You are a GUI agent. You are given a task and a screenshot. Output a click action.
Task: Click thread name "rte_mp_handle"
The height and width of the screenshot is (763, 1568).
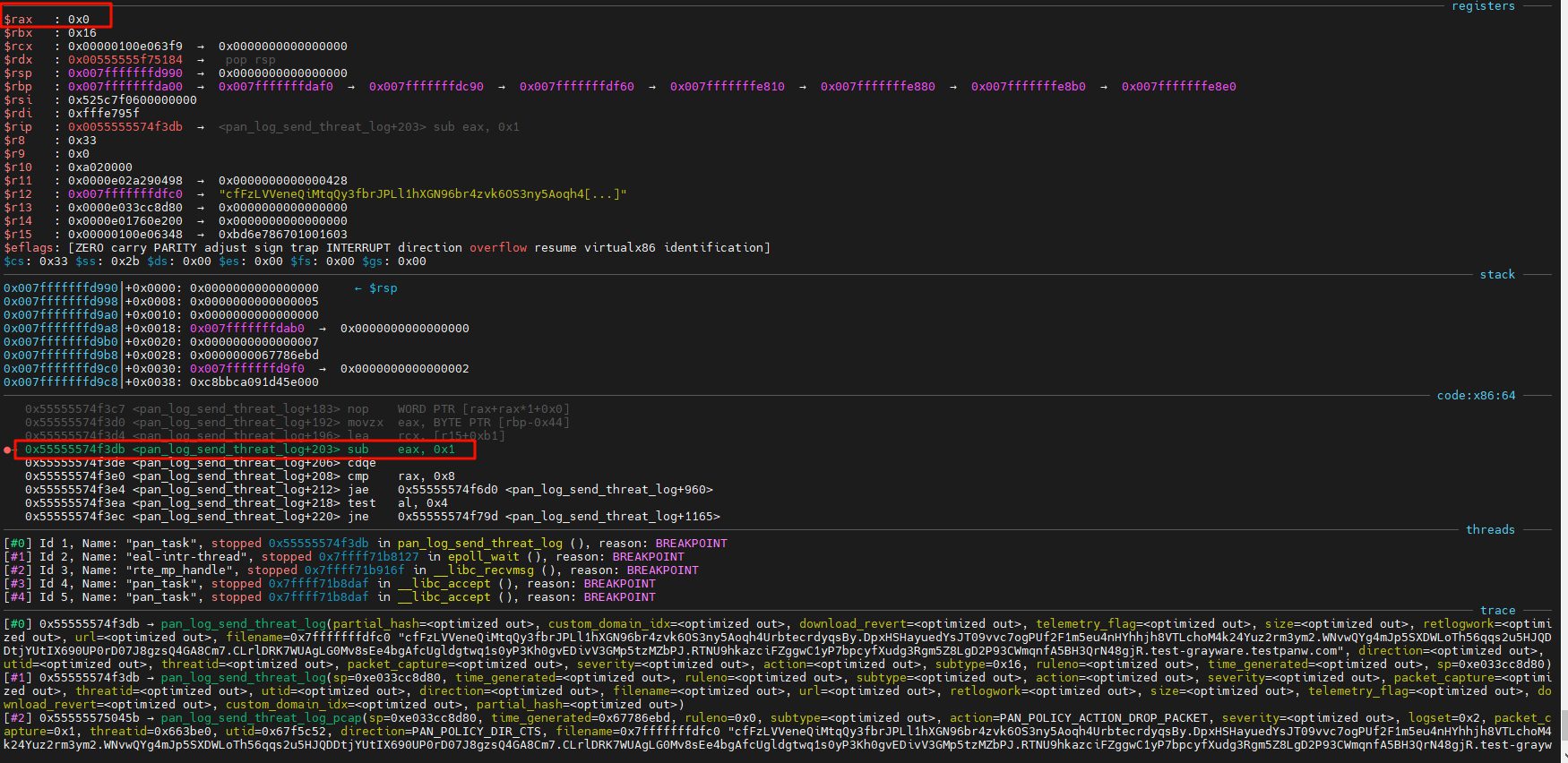coord(179,570)
